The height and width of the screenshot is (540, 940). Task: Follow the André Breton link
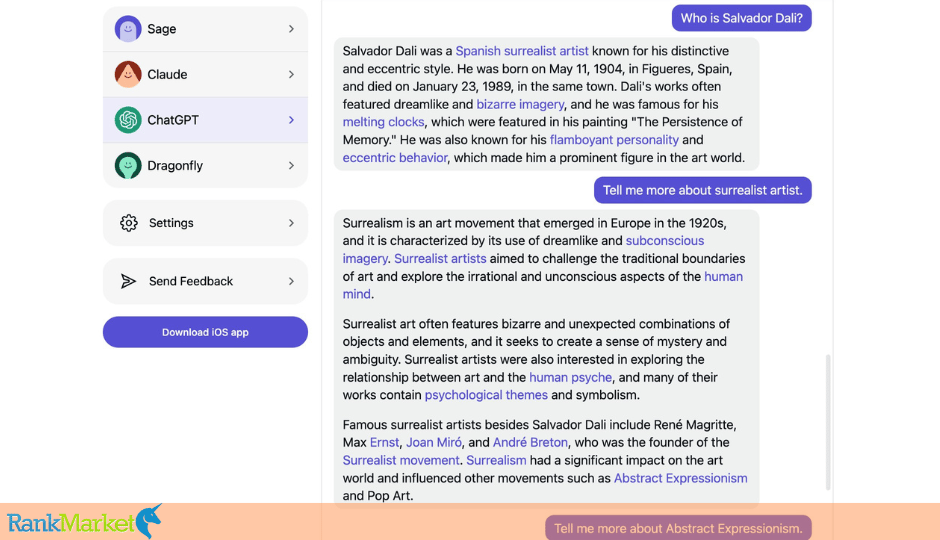click(530, 442)
